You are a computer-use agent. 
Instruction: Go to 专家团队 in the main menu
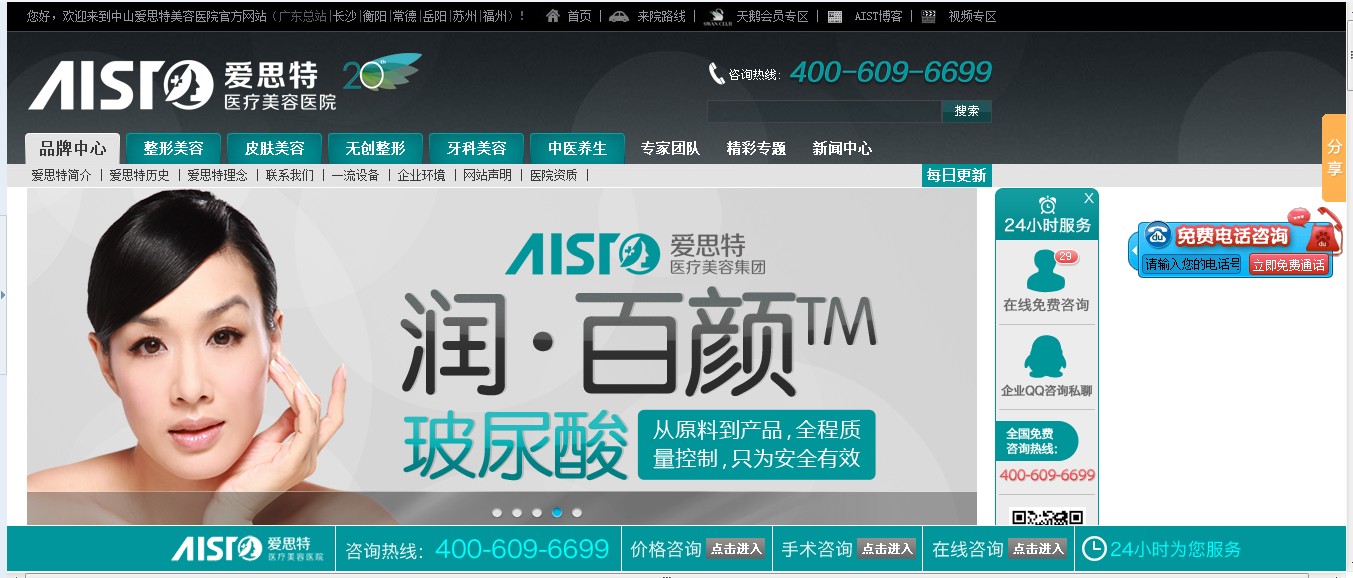click(670, 148)
